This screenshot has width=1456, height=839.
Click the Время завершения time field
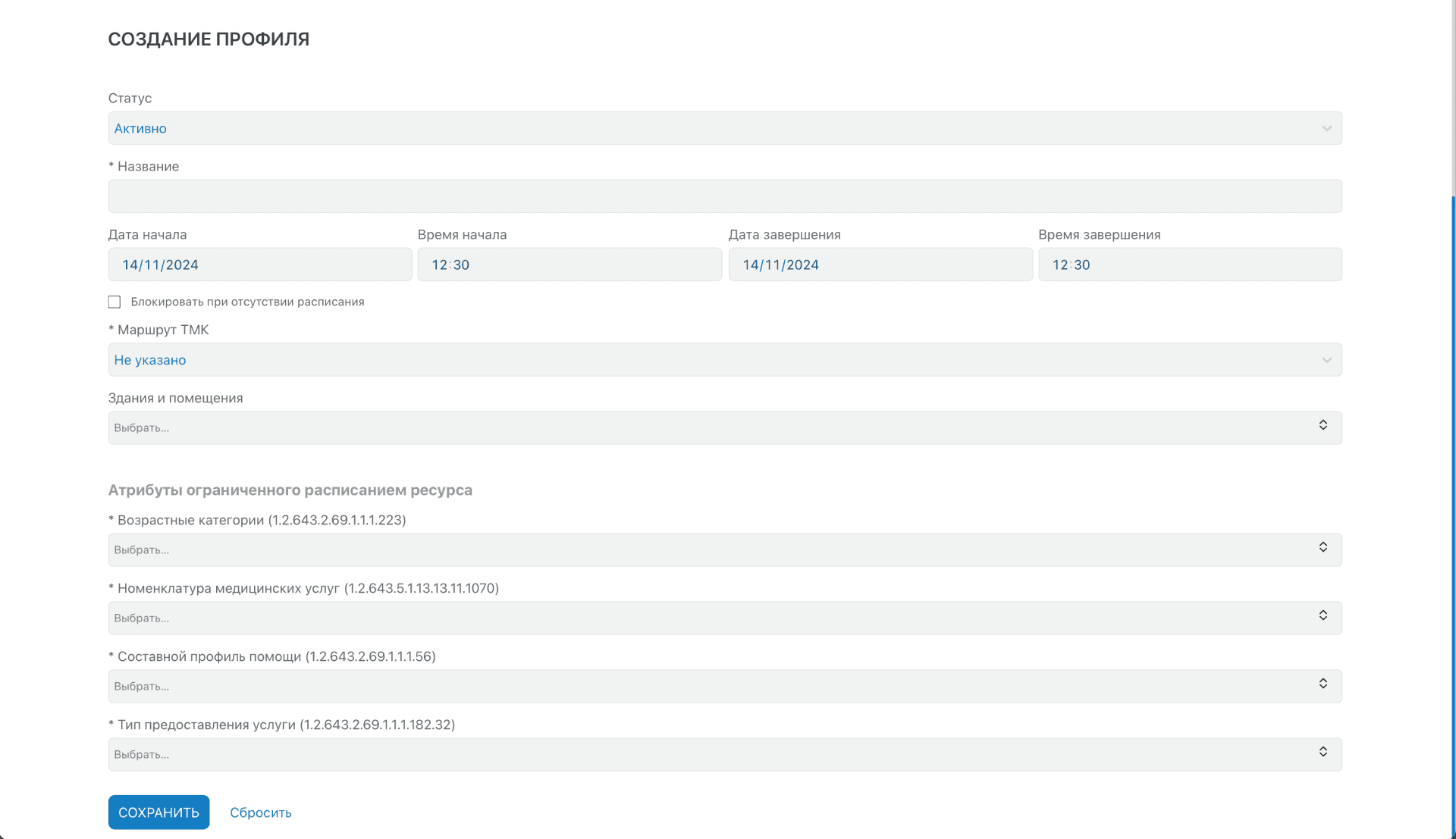[x=1189, y=265]
